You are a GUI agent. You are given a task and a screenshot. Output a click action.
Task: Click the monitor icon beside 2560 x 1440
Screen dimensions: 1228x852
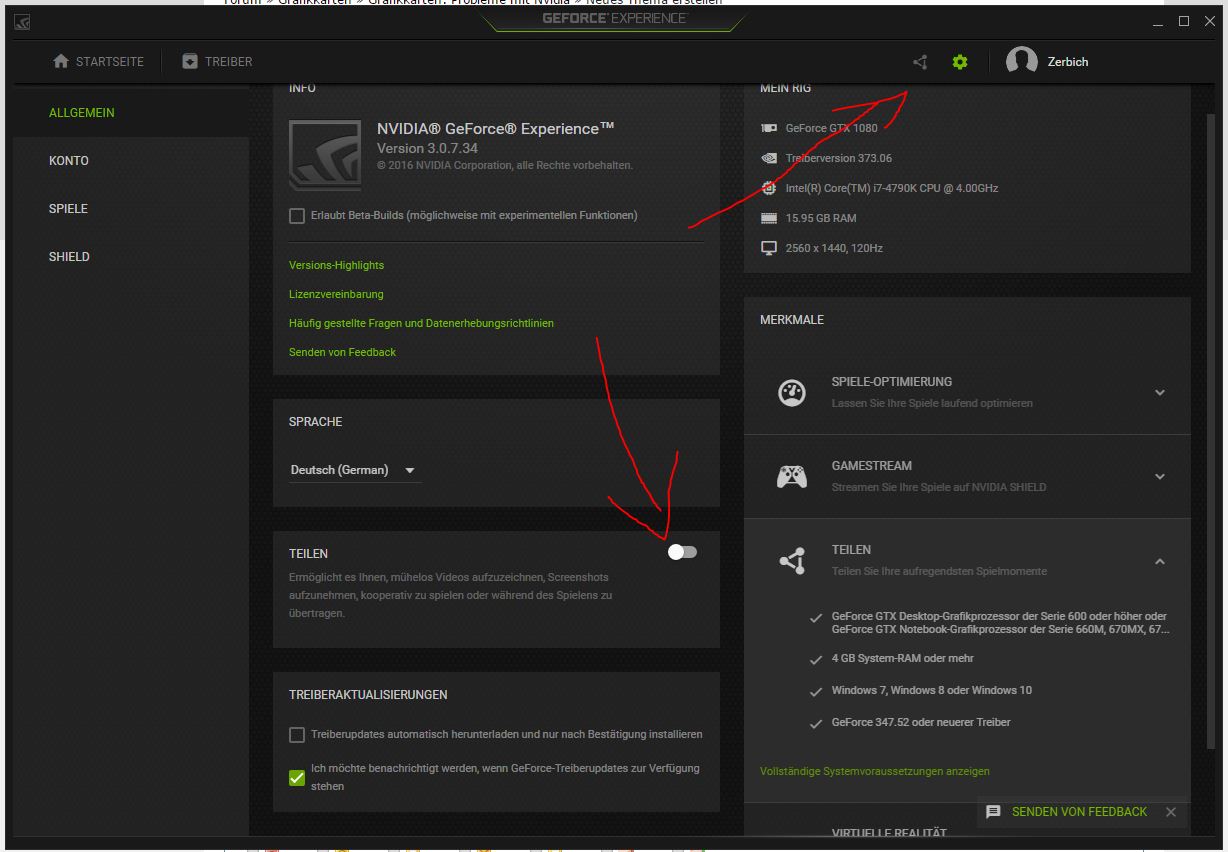(x=769, y=248)
